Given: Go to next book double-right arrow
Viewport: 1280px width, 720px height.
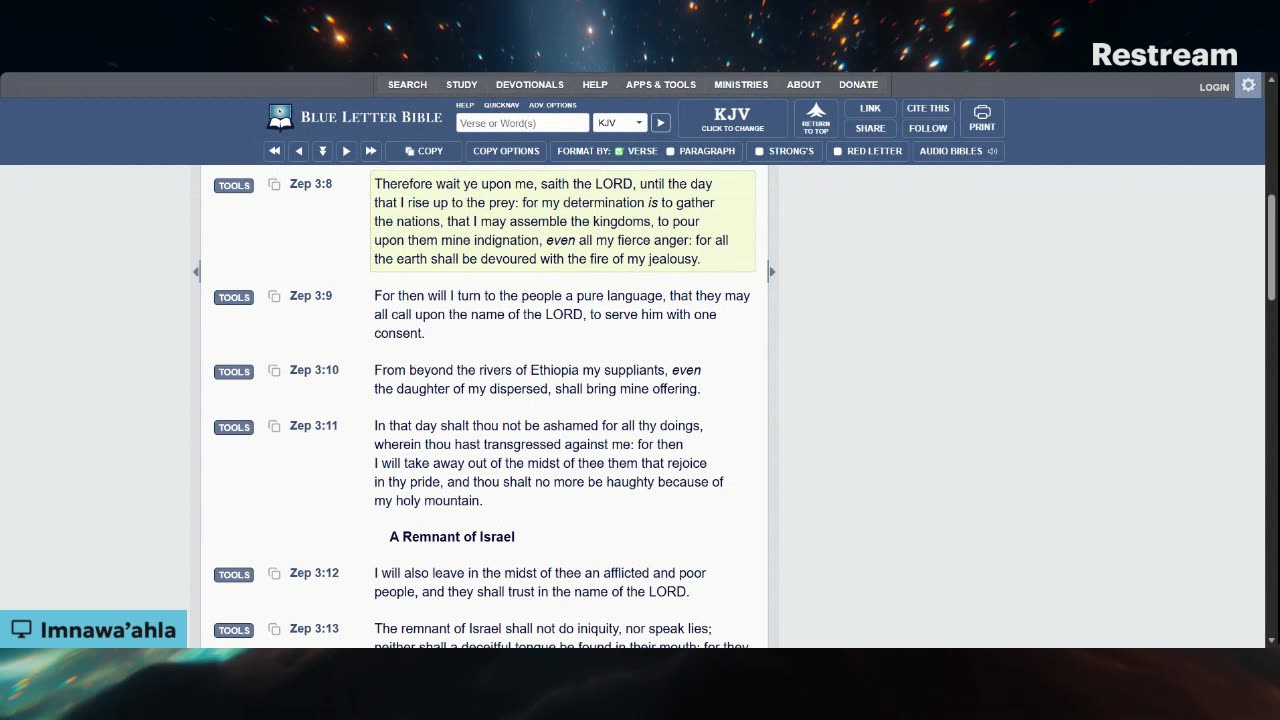Looking at the screenshot, I should click(370, 151).
